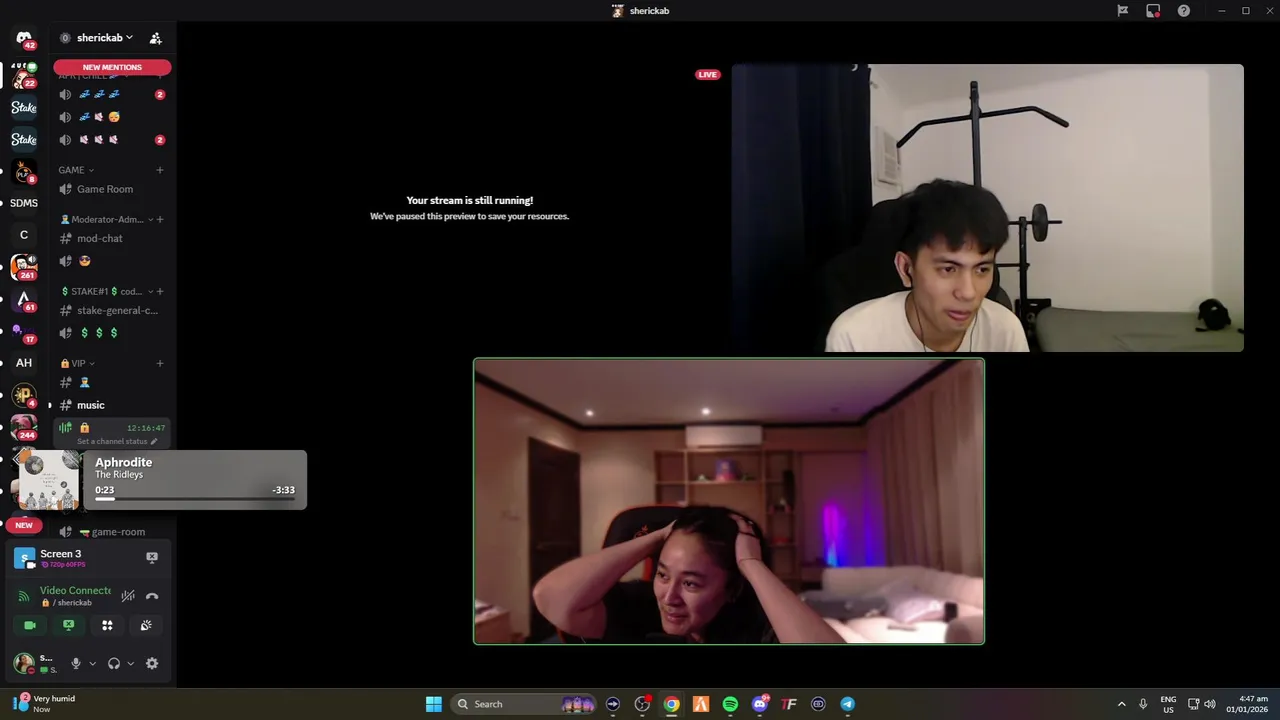
Task: Collapse the VIP category
Action: coord(77,363)
